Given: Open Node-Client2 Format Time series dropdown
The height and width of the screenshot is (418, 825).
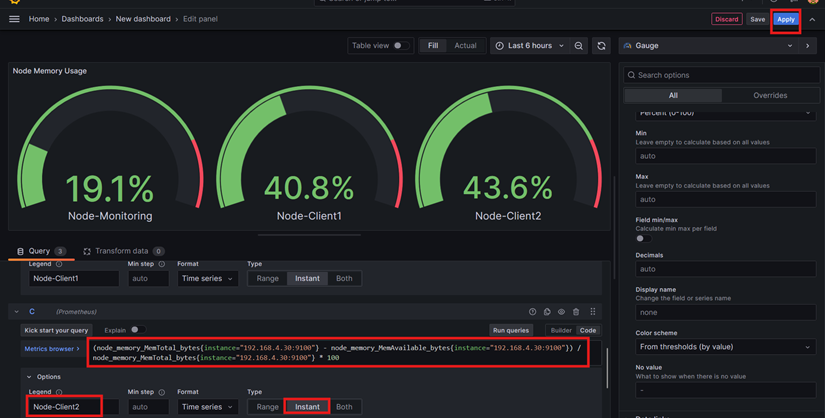Looking at the screenshot, I should 207,407.
